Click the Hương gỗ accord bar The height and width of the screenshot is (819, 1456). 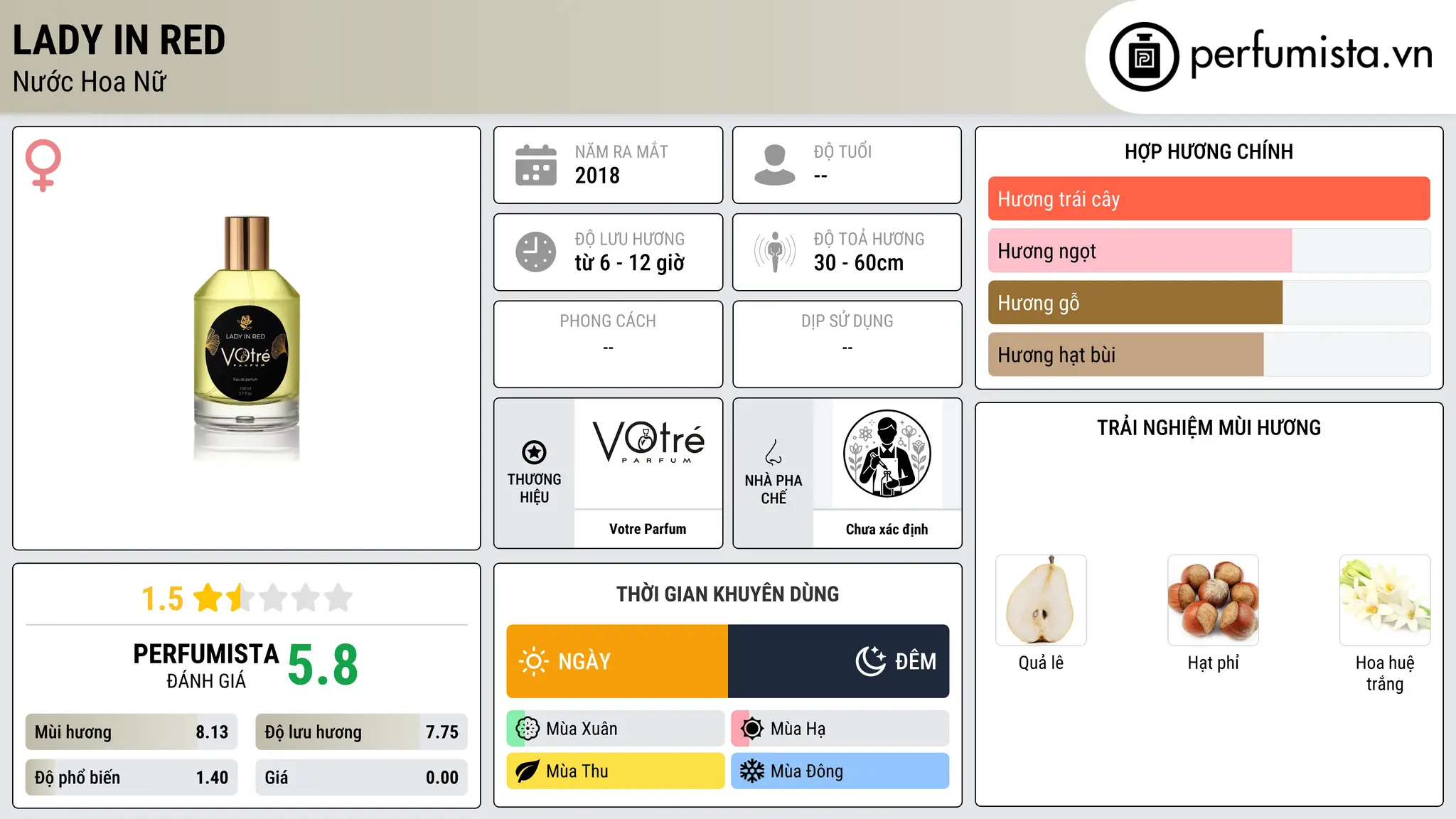1209,303
